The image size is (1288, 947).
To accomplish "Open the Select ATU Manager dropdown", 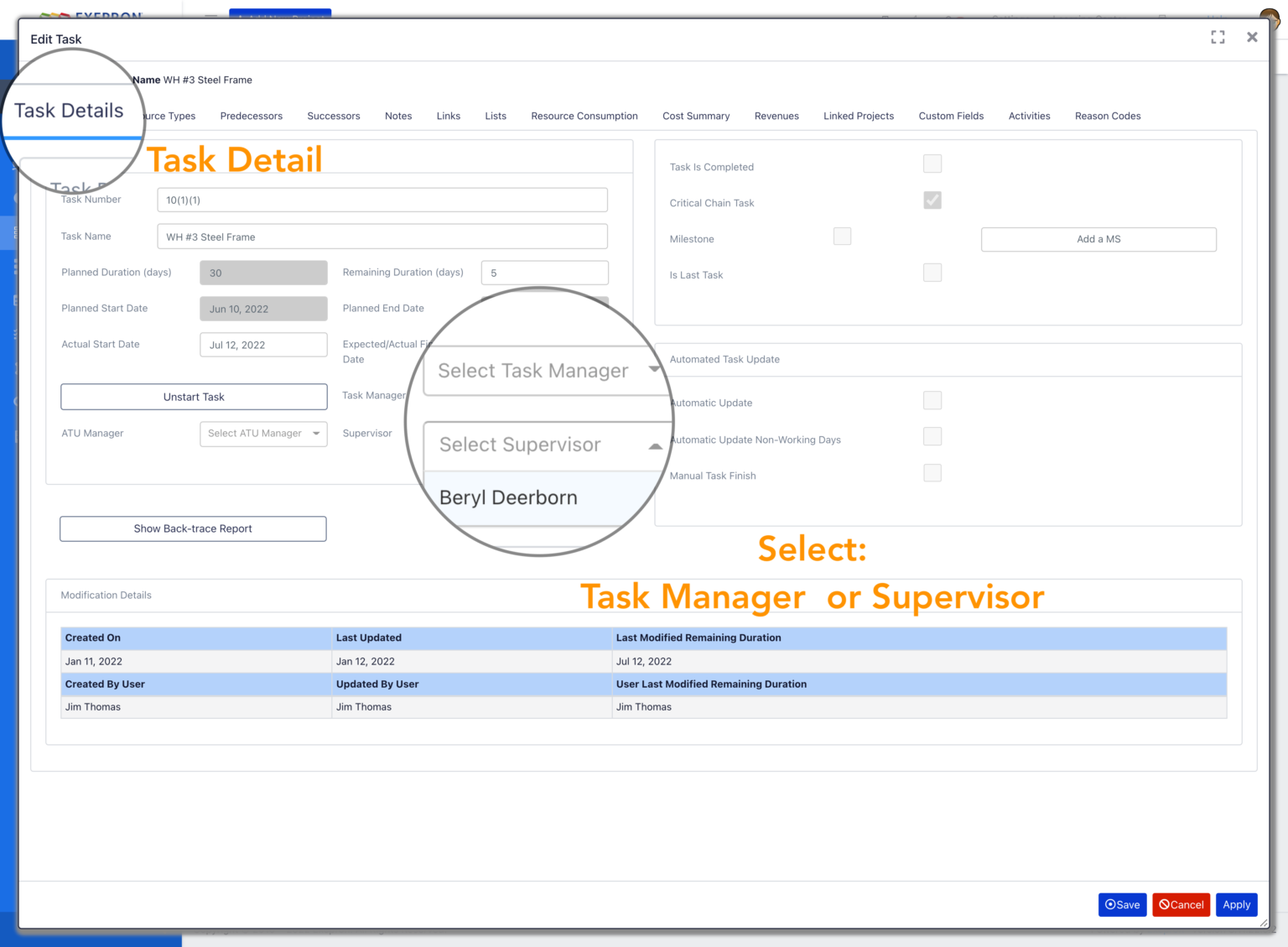I will (263, 434).
